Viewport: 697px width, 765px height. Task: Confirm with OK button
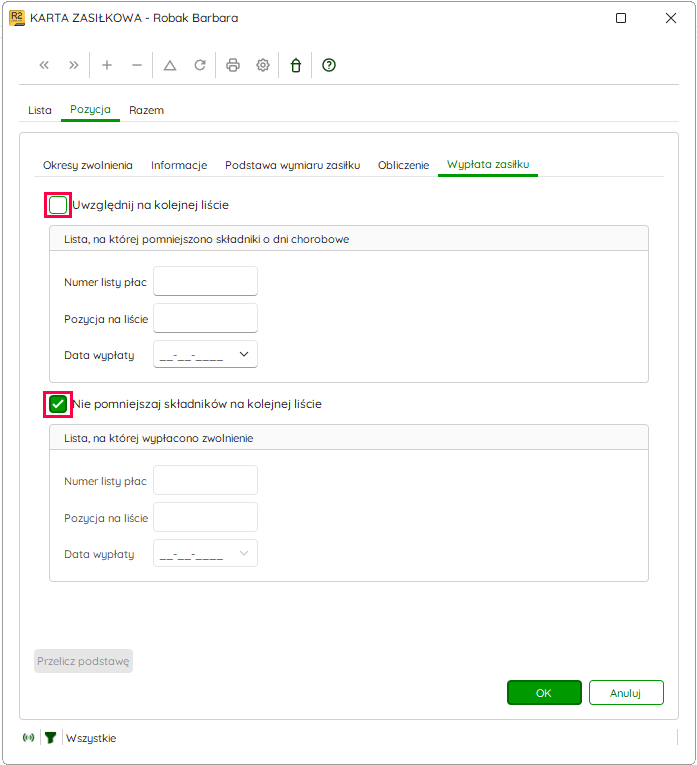click(x=544, y=693)
